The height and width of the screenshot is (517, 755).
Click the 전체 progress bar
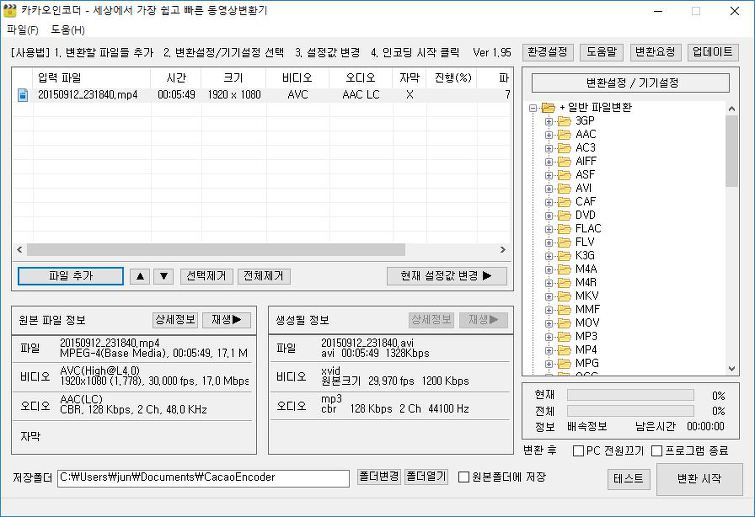pyautogui.click(x=630, y=411)
